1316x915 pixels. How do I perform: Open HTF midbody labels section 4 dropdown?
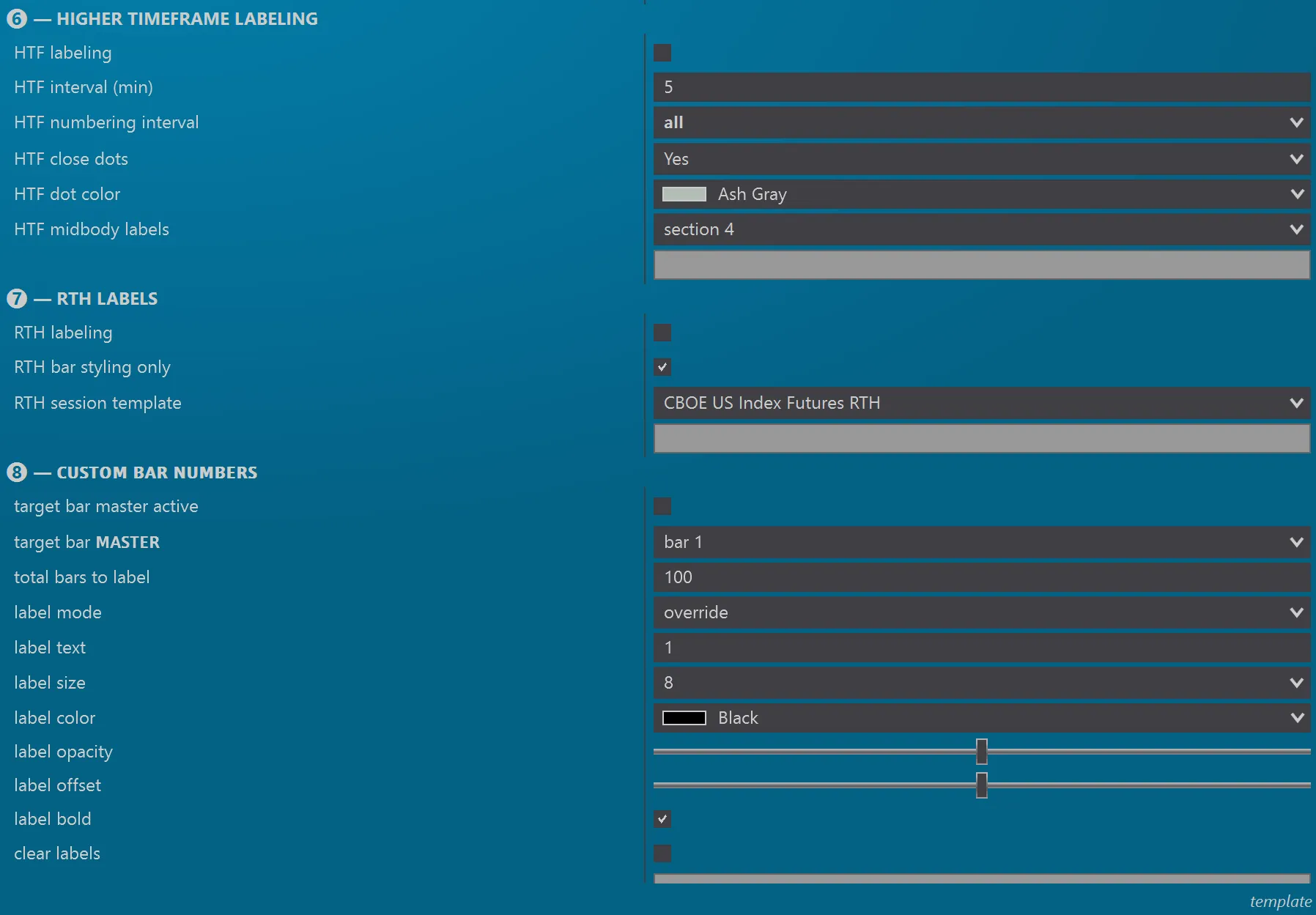coord(982,229)
